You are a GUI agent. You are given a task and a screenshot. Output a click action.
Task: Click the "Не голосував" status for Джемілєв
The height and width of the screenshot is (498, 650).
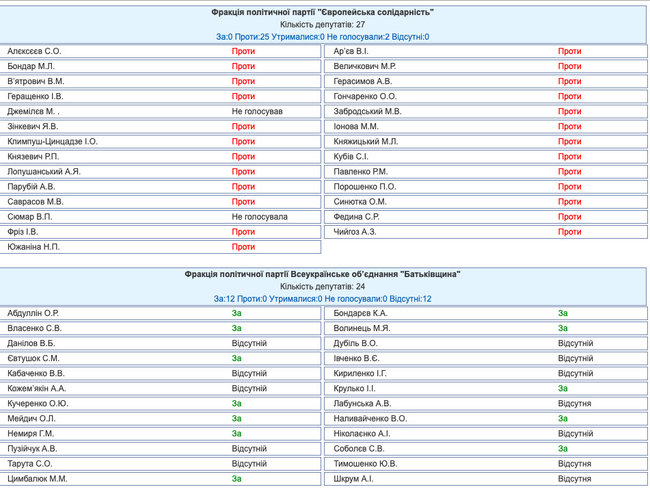pos(257,111)
